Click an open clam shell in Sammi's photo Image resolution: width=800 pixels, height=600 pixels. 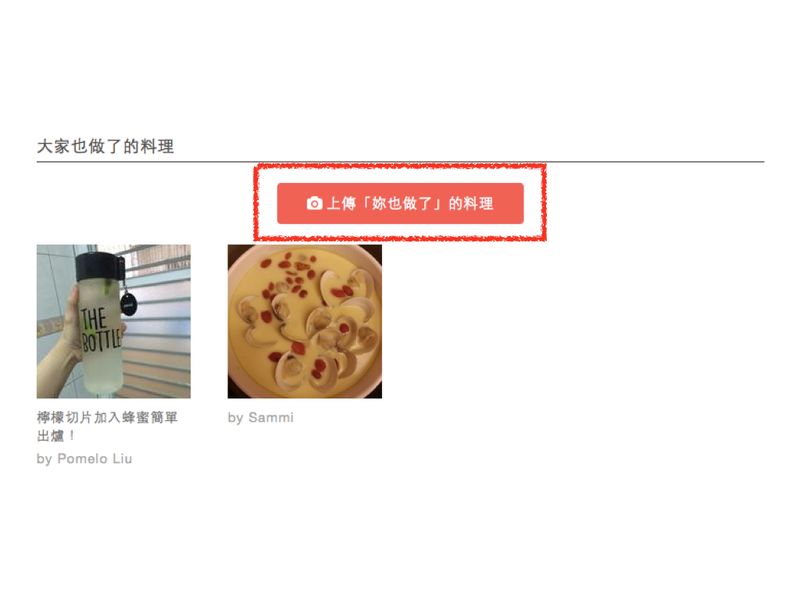coord(330,286)
